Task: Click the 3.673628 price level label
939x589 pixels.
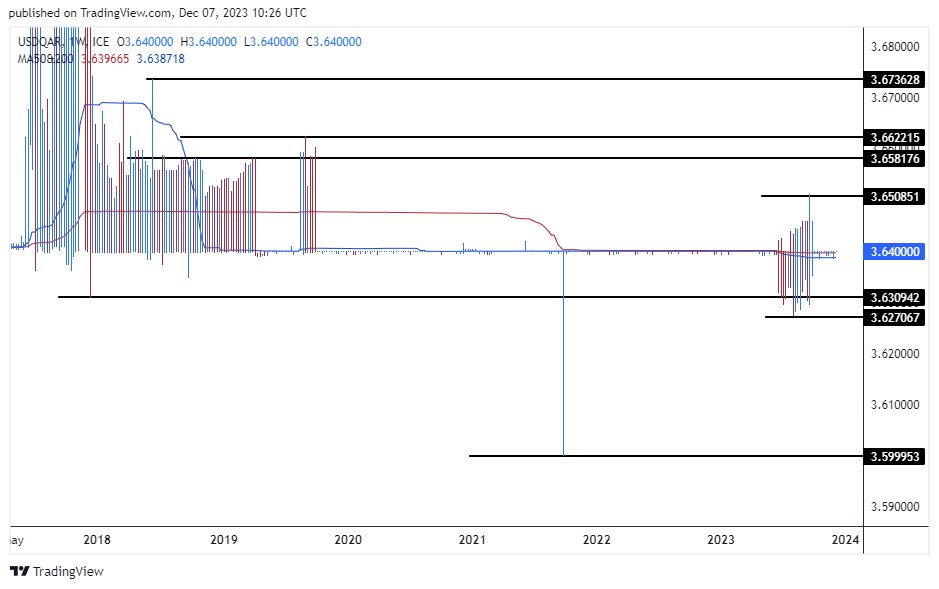Action: 895,79
